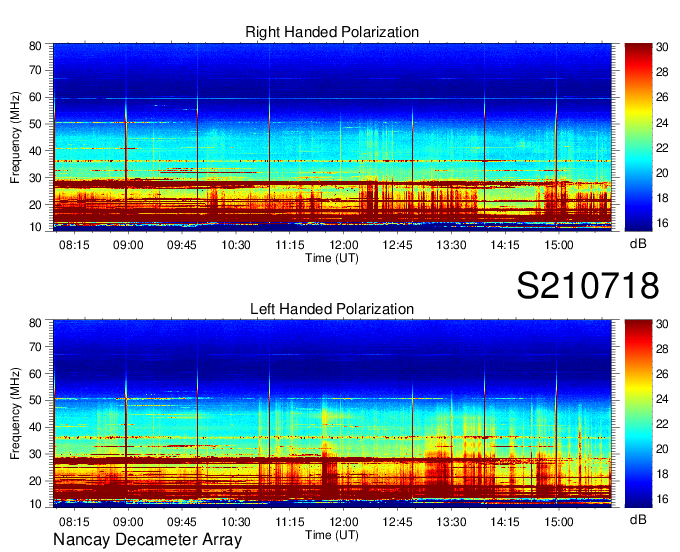Click 13:30 tick on Right Handed time axis
The image size is (680, 552).
(x=451, y=245)
